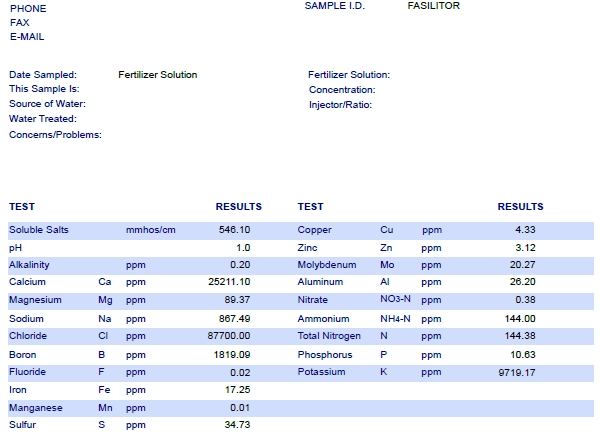The height and width of the screenshot is (440, 601).
Task: Click the Potassium test name
Action: [322, 372]
